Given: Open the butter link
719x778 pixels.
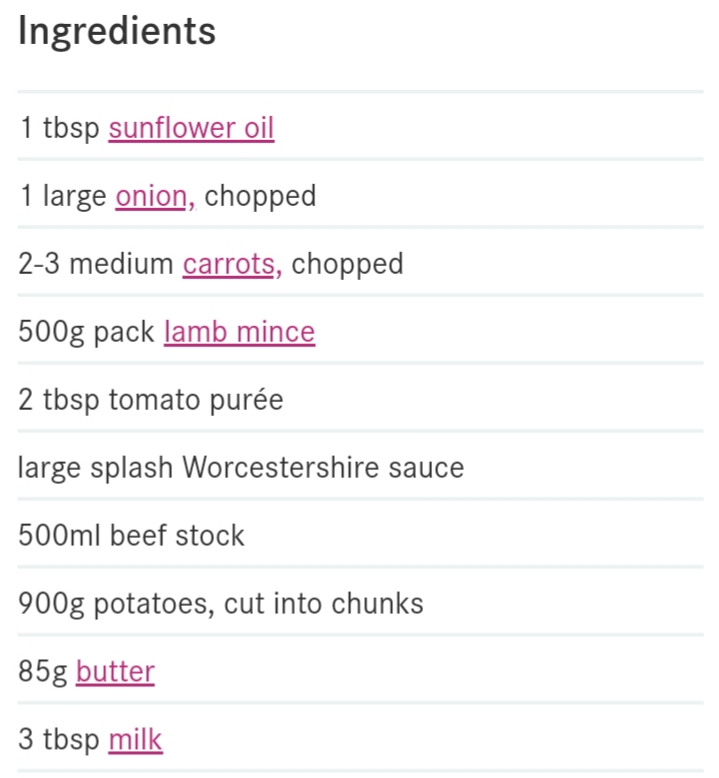Looking at the screenshot, I should 115,672.
